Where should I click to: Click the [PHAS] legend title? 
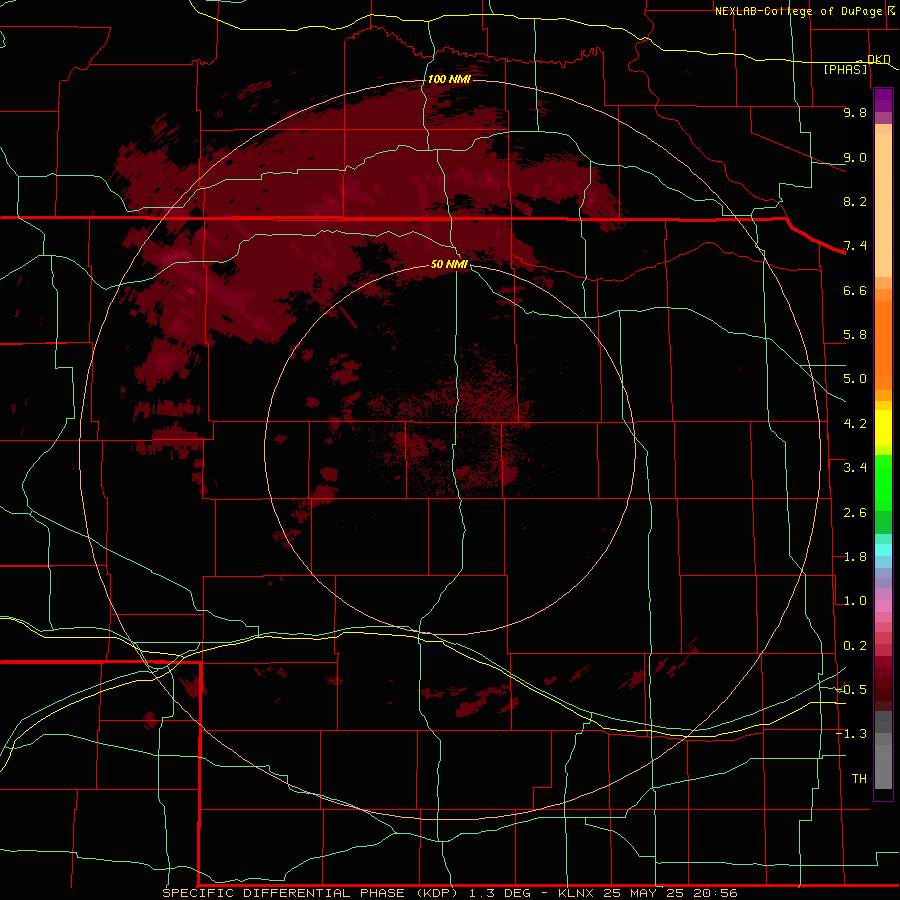coord(845,70)
